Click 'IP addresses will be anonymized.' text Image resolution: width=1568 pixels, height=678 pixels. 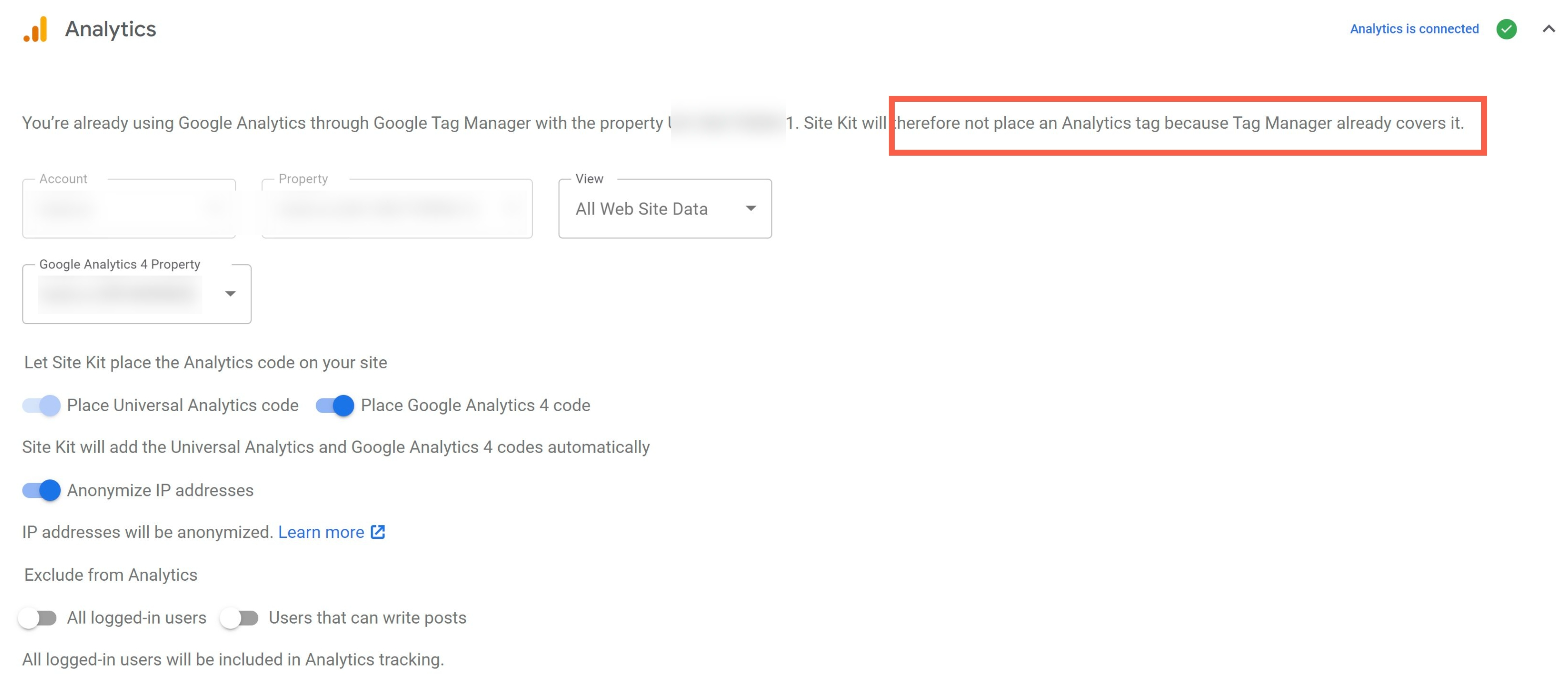[147, 532]
